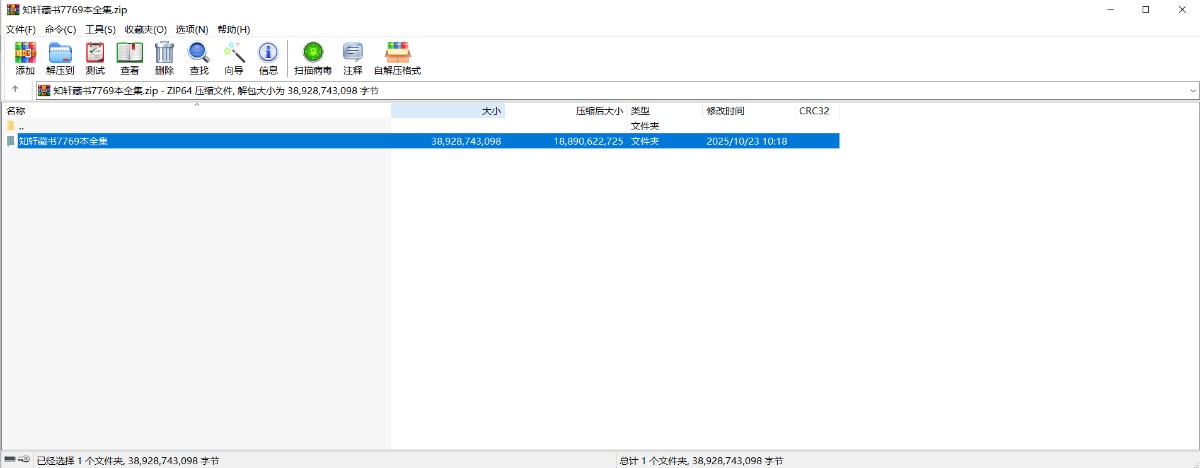Image resolution: width=1200 pixels, height=468 pixels.
Task: Click the parent folder ".." entry
Action: 21,126
